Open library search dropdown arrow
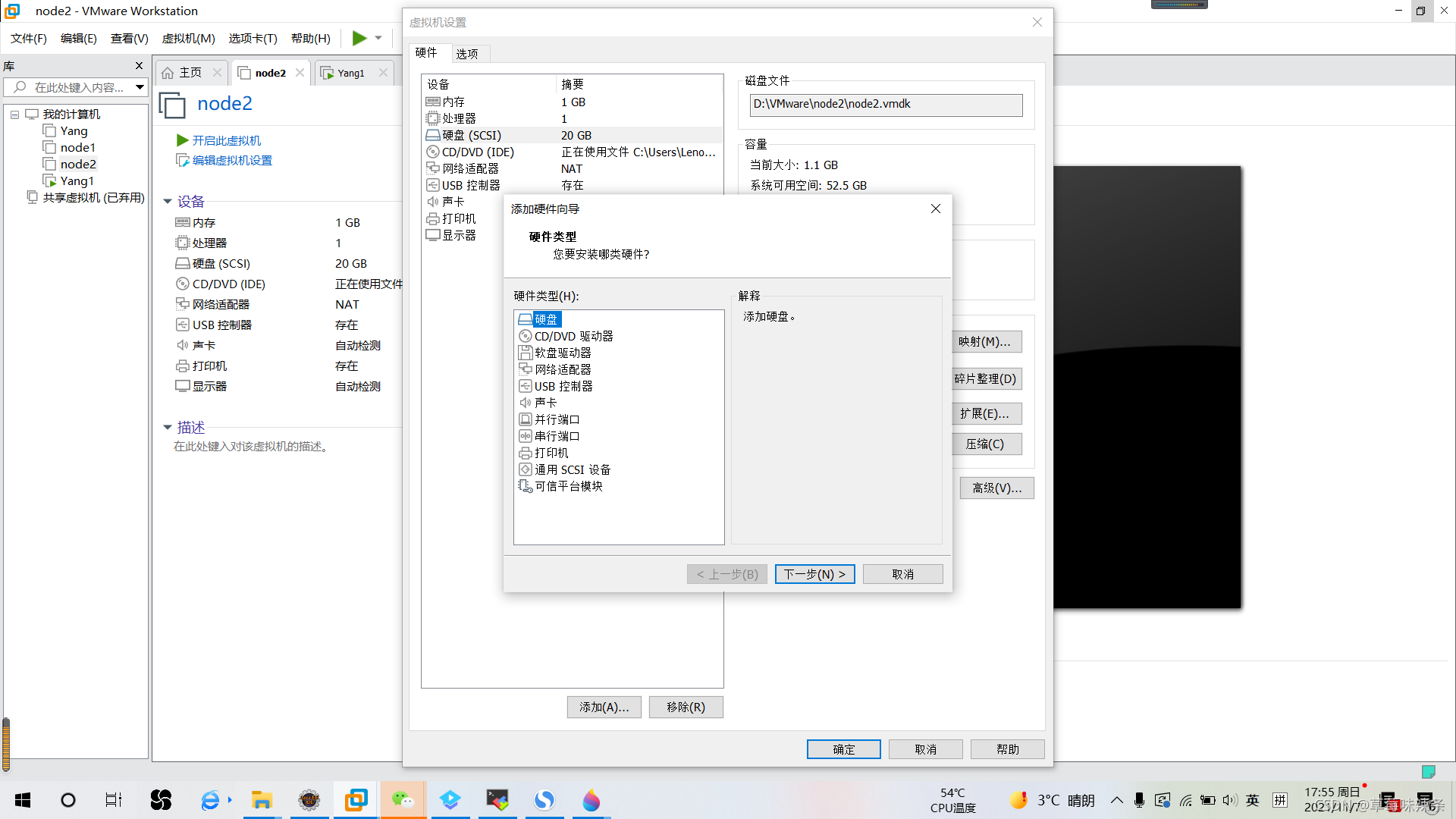 pyautogui.click(x=140, y=87)
